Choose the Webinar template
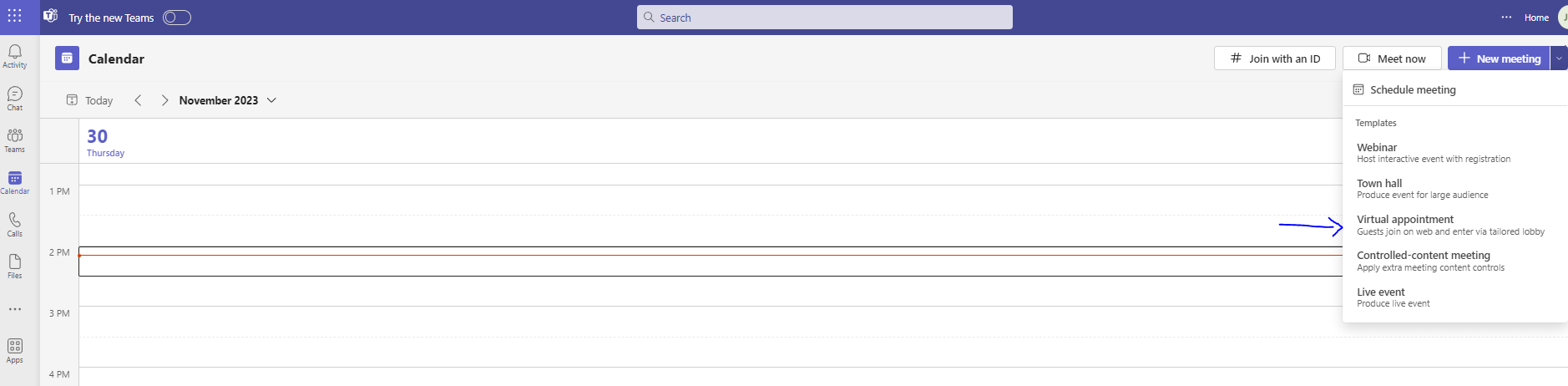Viewport: 1568px width, 386px height. coord(1433,153)
